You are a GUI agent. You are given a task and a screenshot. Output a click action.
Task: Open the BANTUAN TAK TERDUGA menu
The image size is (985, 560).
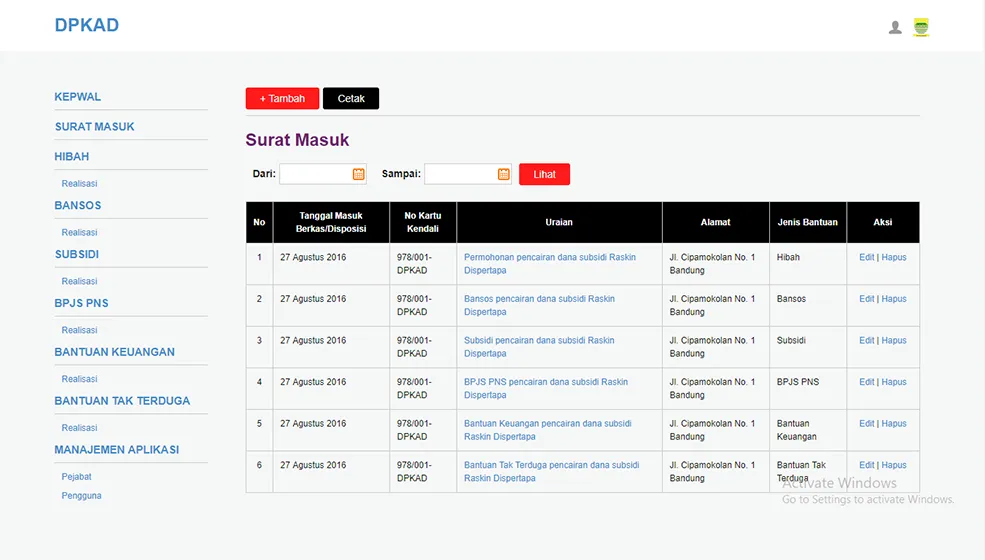coord(122,401)
